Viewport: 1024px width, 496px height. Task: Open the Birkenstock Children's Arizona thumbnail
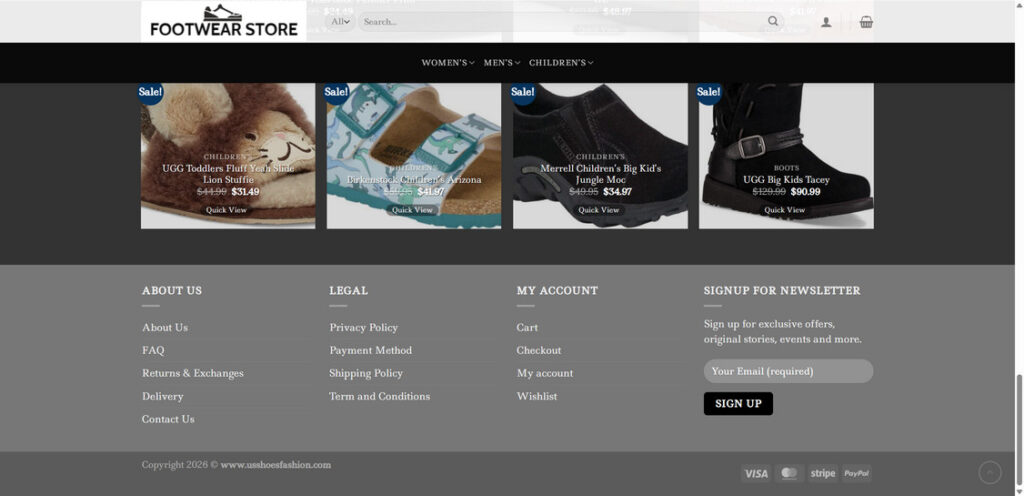click(414, 155)
